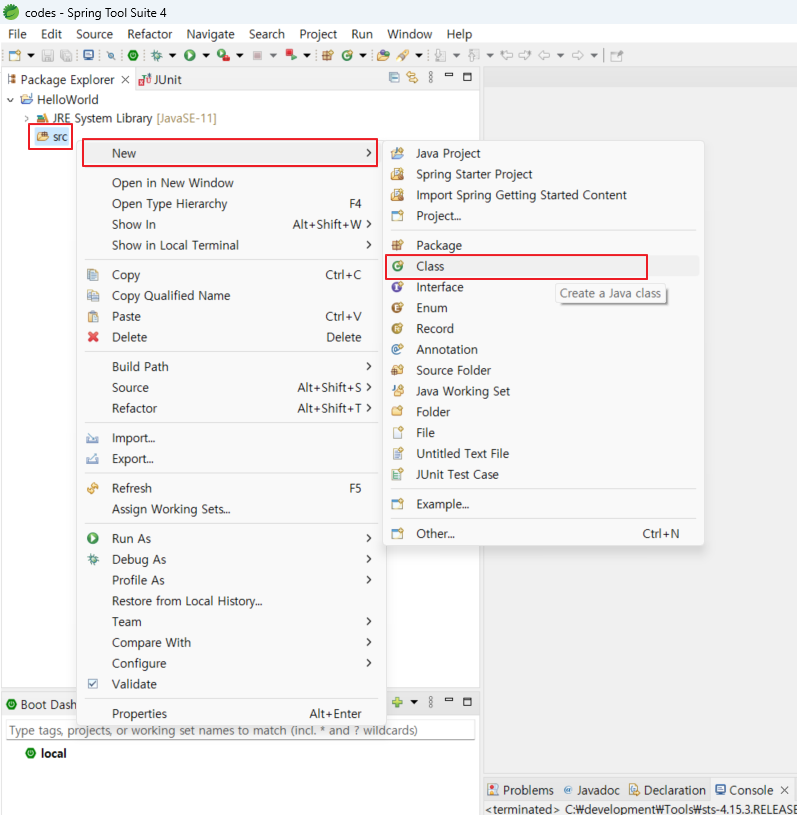Click the green Run toolbar button
797x815 pixels.
[190, 55]
